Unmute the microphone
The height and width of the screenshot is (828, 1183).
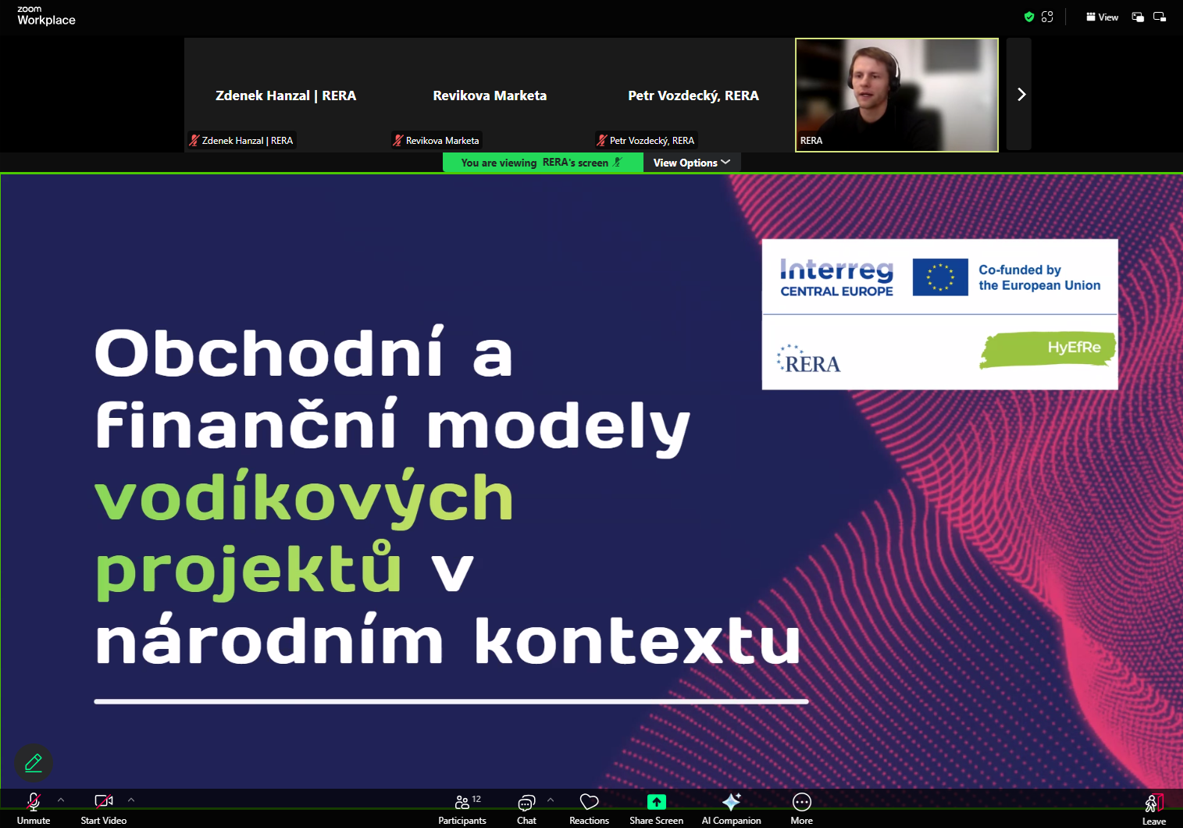click(x=33, y=807)
